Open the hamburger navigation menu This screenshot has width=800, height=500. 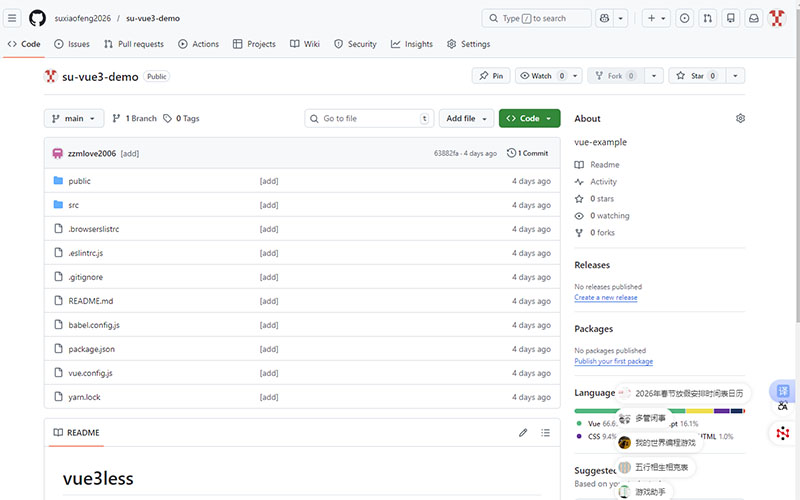(x=13, y=18)
